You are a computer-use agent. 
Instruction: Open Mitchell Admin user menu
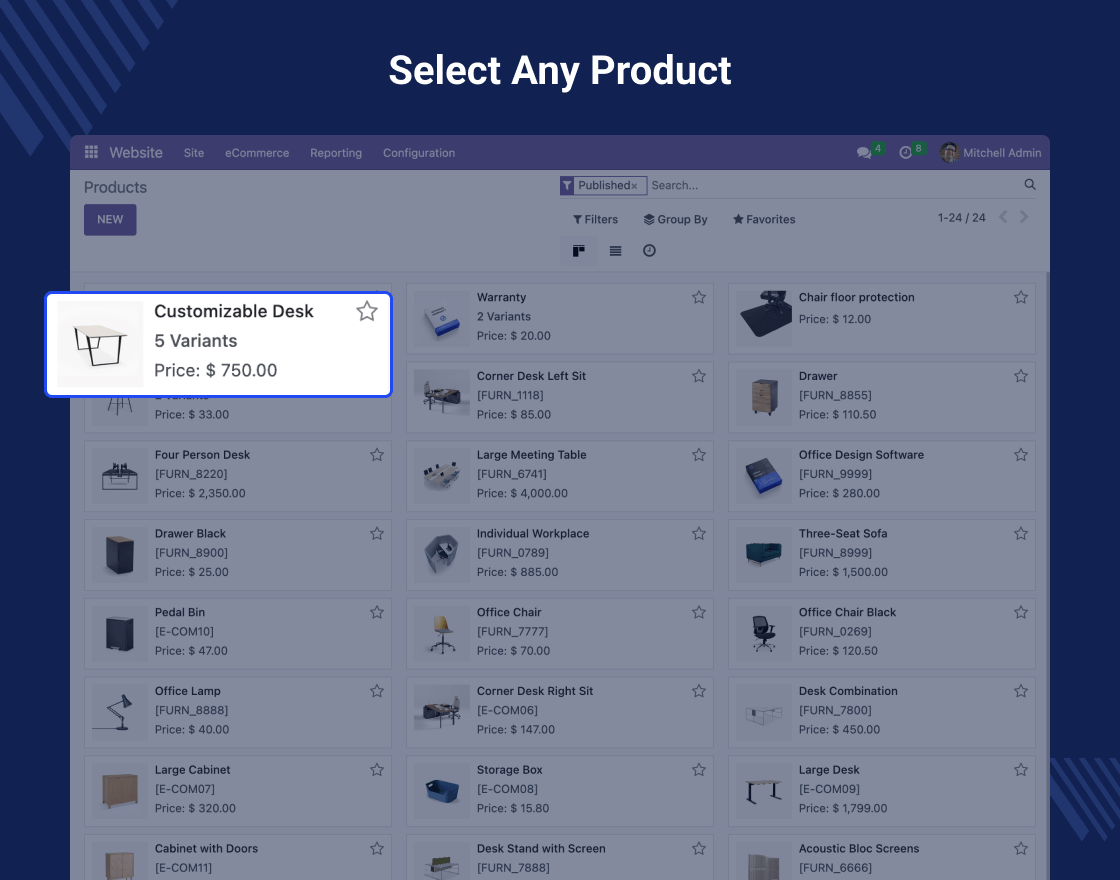pos(991,152)
